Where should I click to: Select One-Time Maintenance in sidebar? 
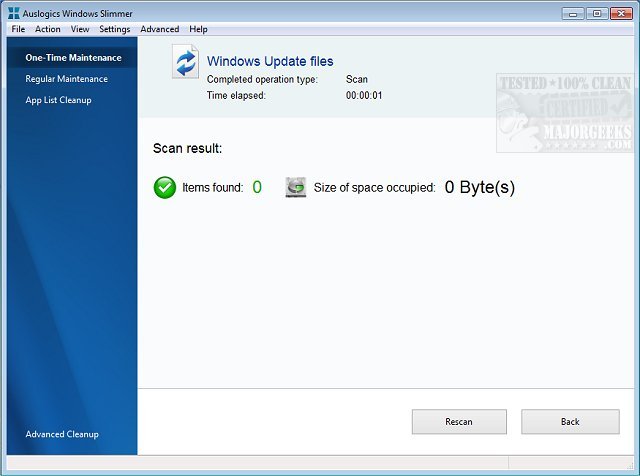(73, 58)
